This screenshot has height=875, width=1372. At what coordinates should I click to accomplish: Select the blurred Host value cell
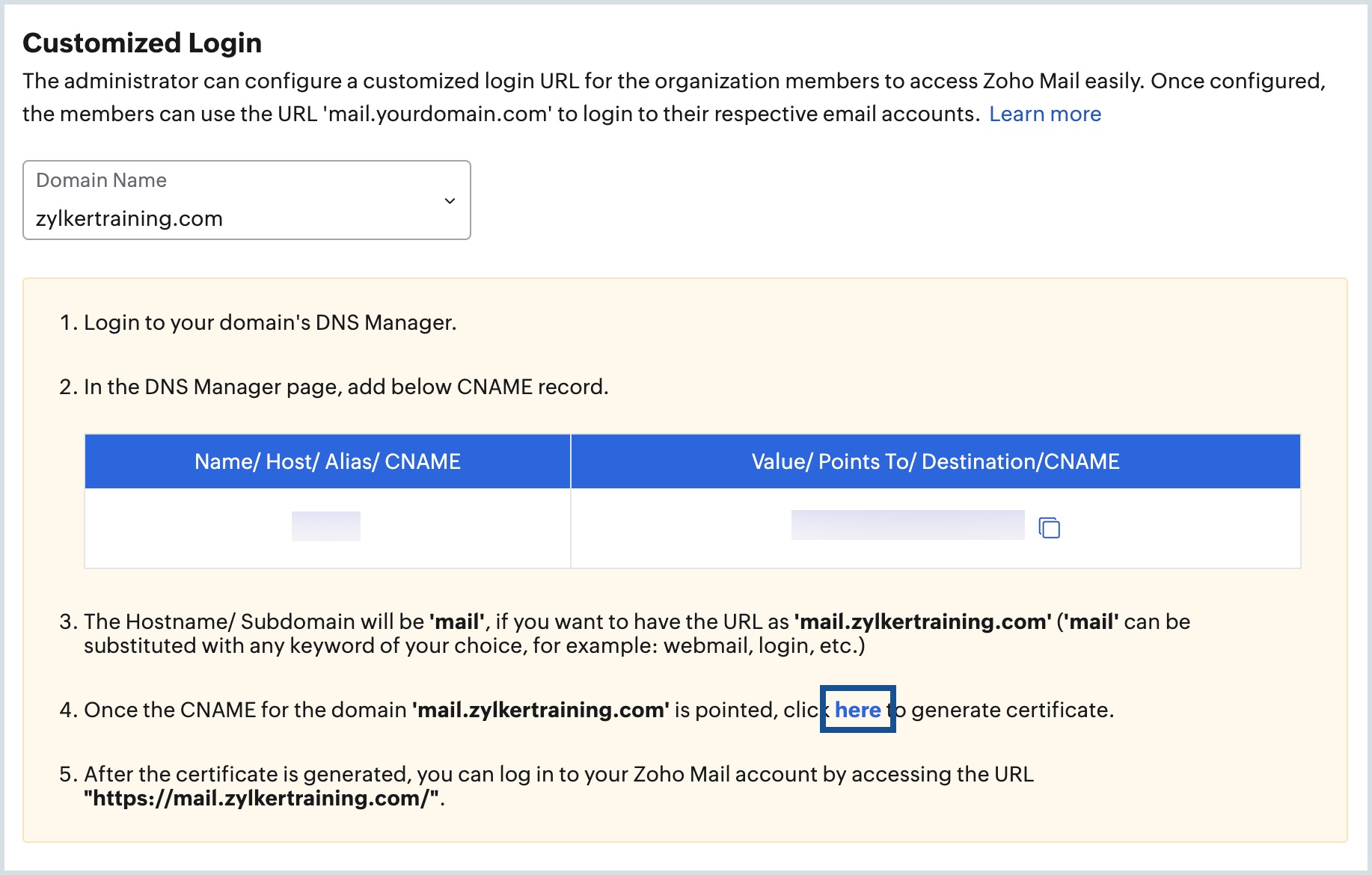pos(325,525)
